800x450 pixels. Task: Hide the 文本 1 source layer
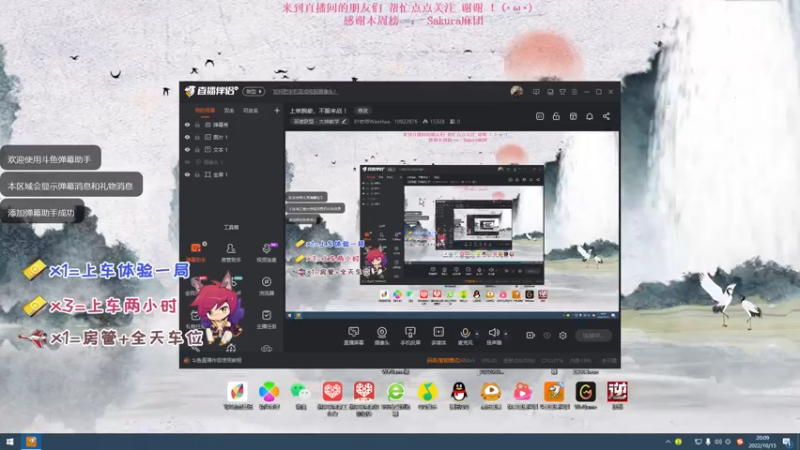tap(187, 149)
